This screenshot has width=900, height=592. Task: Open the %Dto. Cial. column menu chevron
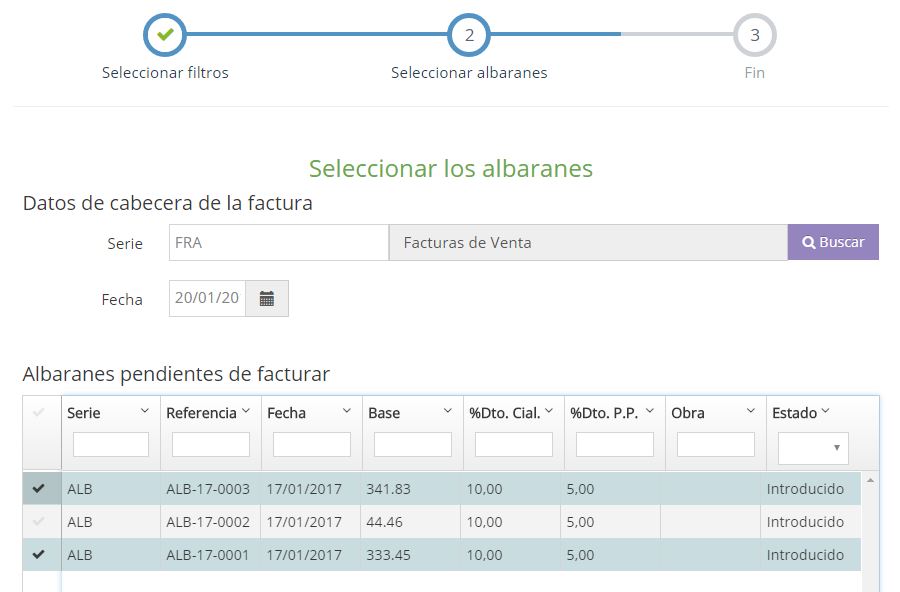point(549,411)
